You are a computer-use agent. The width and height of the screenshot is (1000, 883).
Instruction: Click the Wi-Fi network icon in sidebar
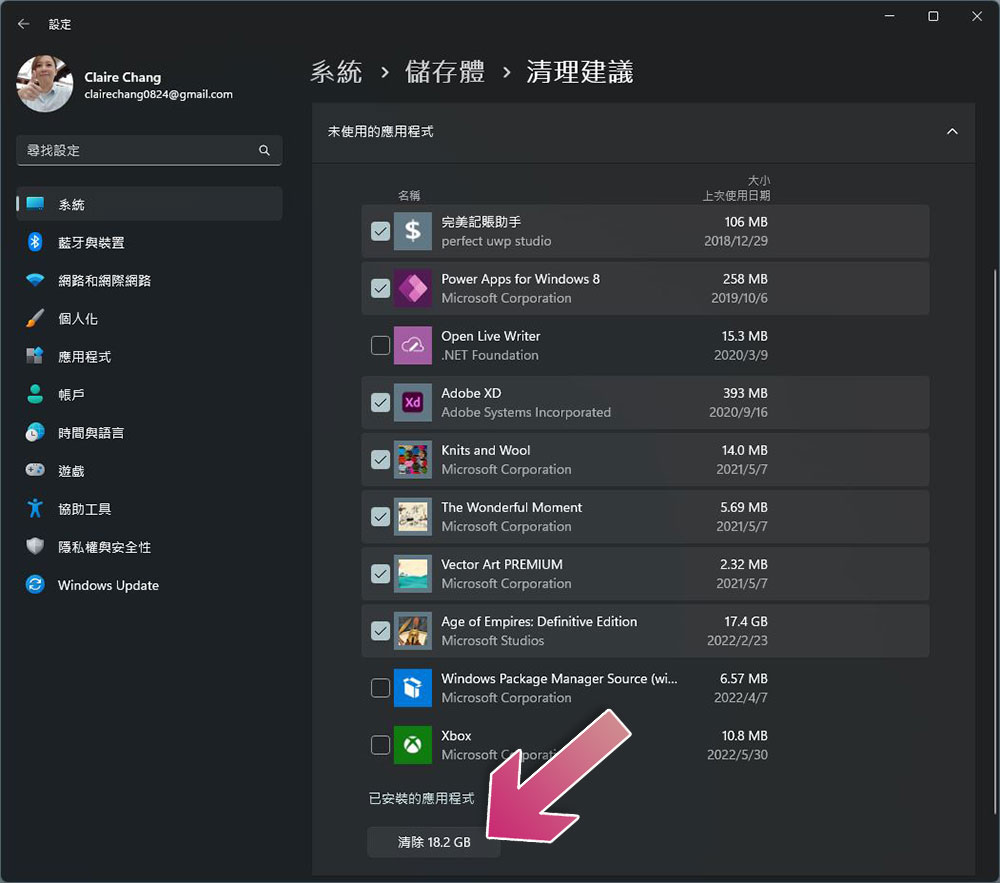coord(35,281)
